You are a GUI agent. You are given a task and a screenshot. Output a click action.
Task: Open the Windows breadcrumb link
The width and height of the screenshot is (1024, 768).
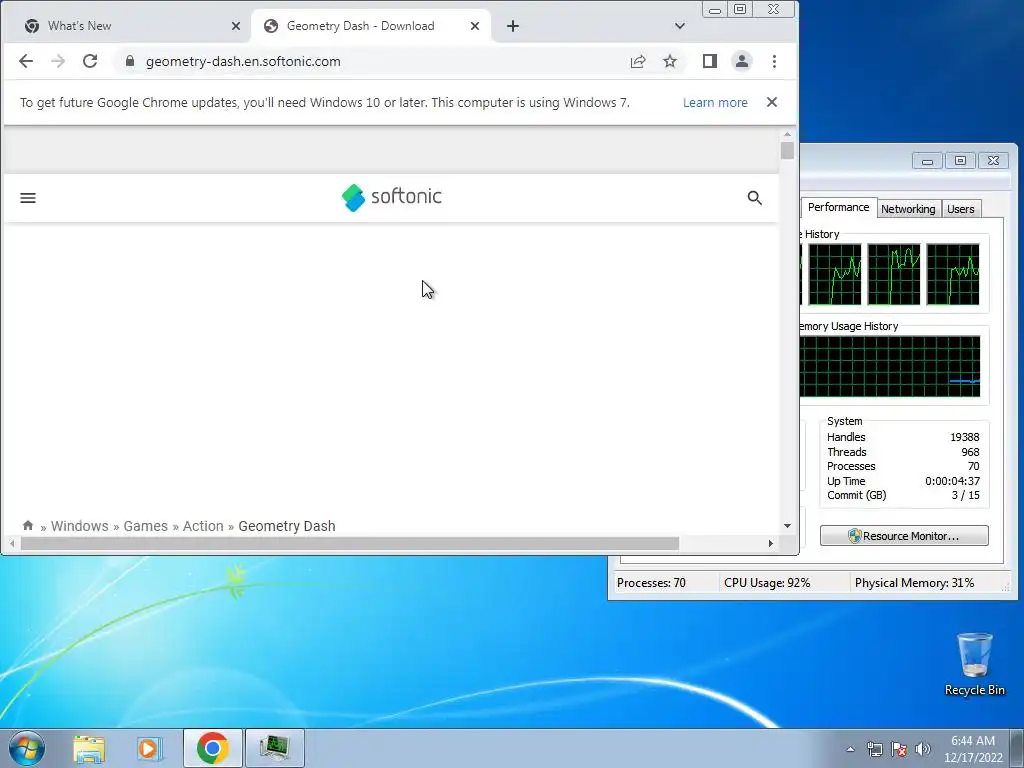pos(80,526)
